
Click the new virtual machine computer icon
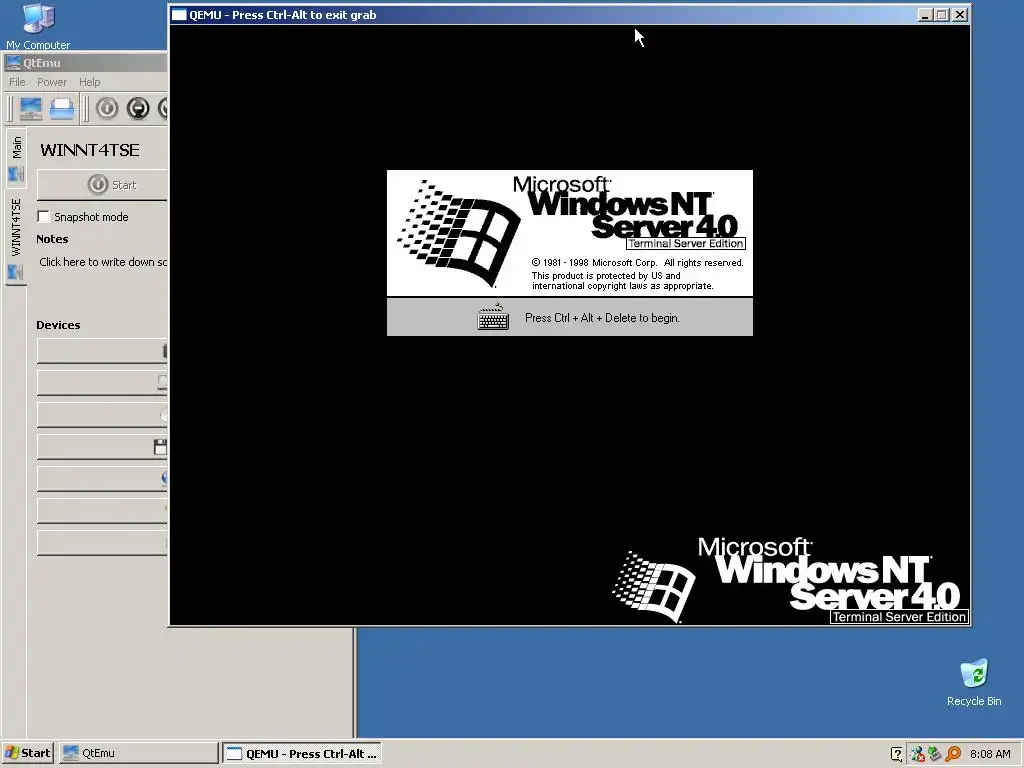(x=31, y=108)
